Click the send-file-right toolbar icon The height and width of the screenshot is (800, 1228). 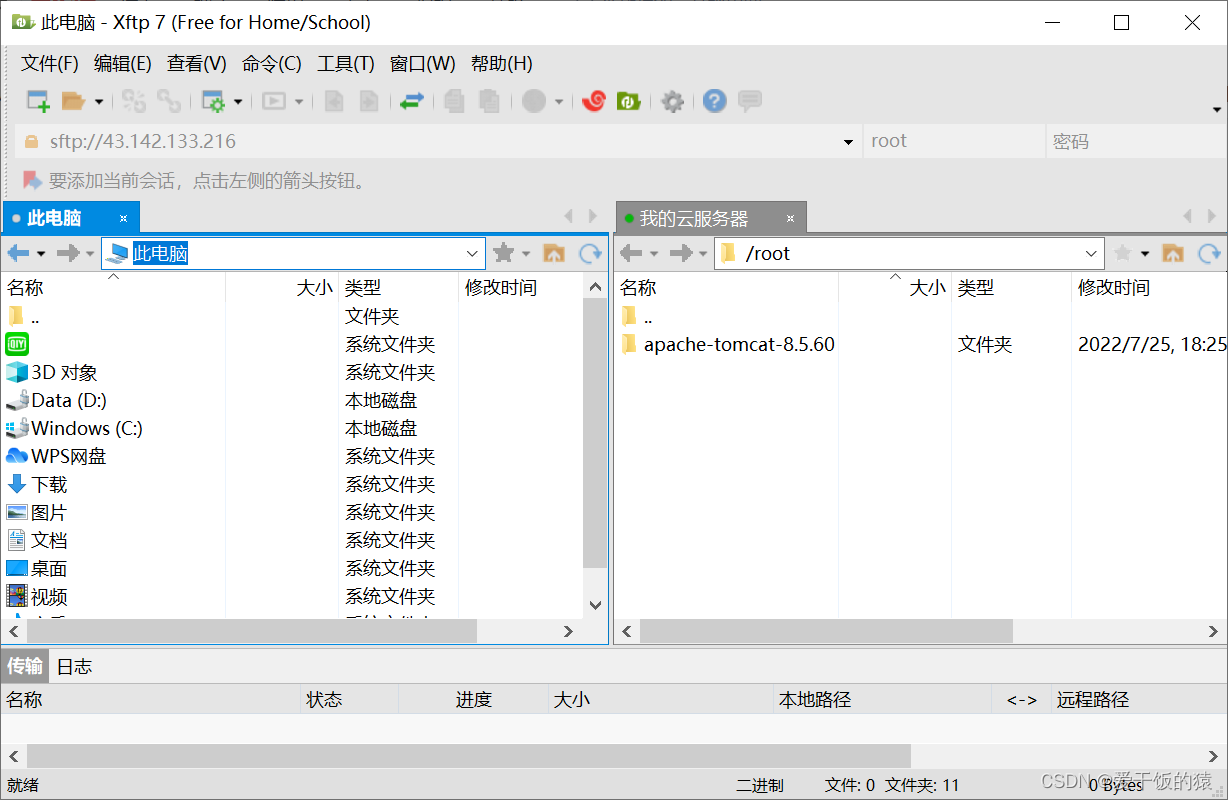coord(369,101)
